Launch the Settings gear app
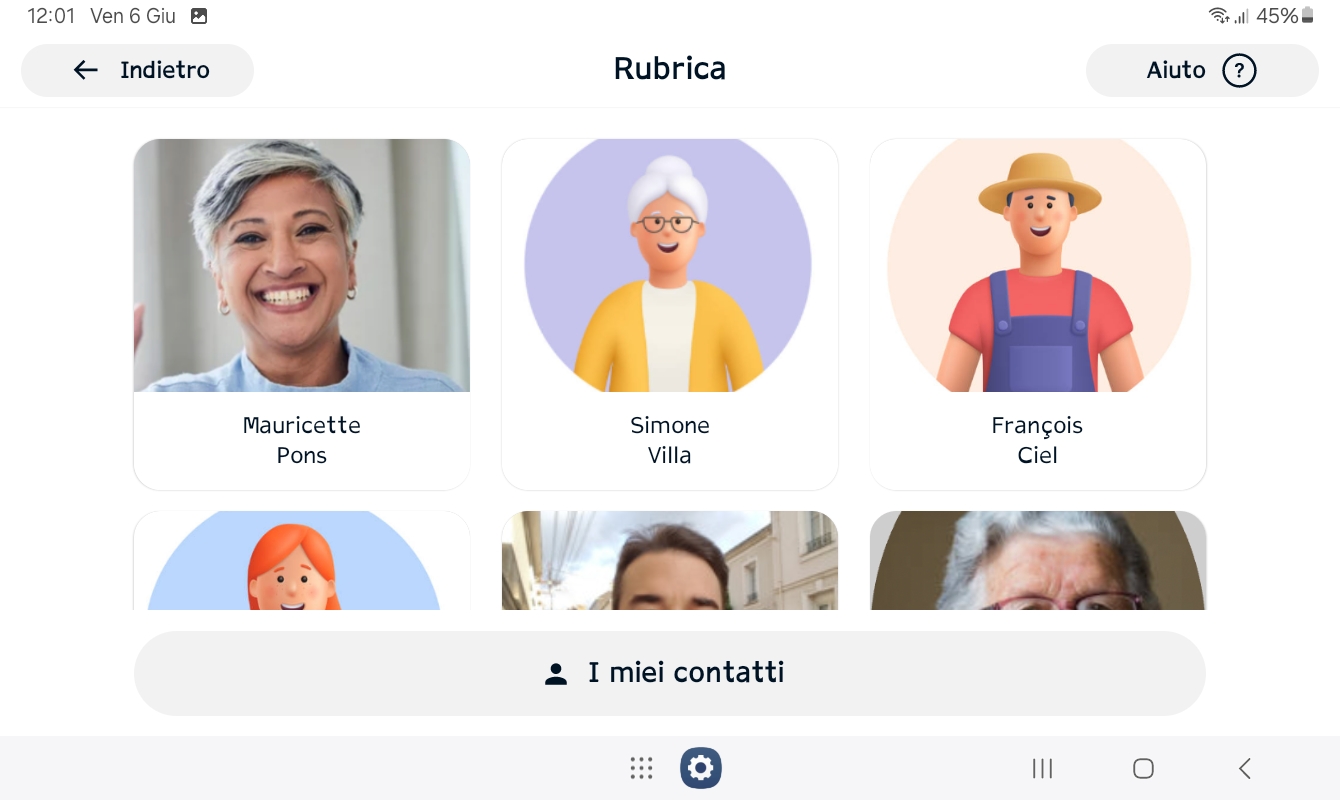 pos(701,768)
